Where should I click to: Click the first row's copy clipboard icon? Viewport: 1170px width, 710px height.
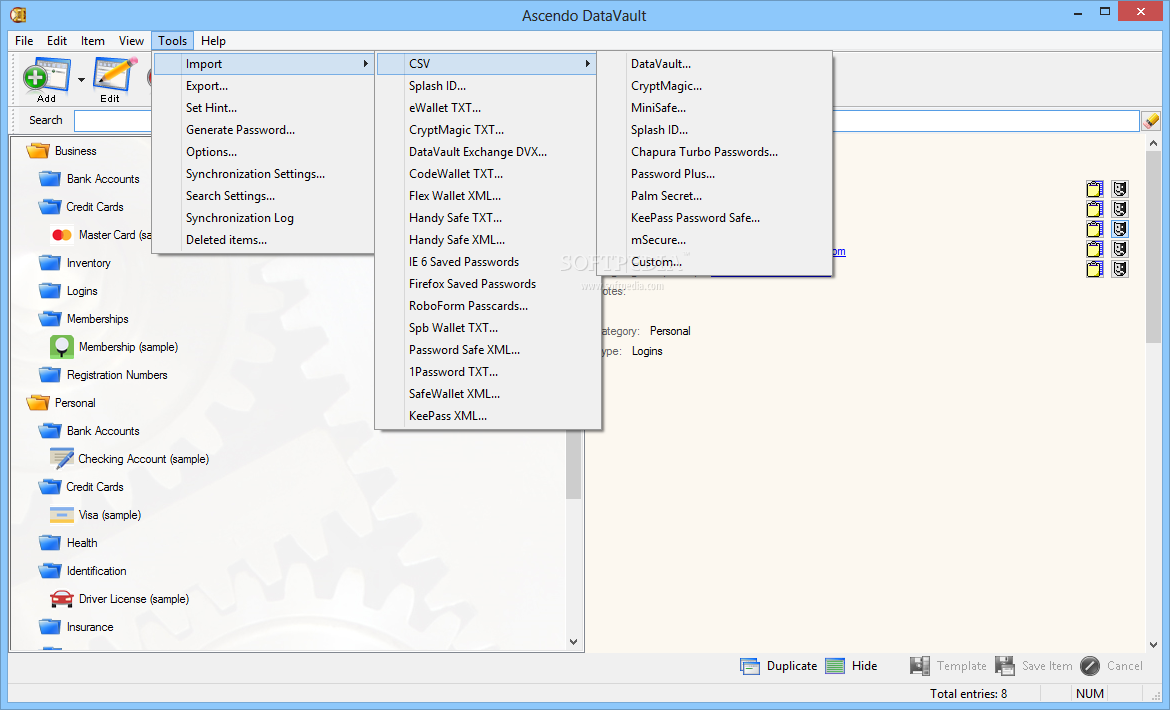tap(1095, 189)
